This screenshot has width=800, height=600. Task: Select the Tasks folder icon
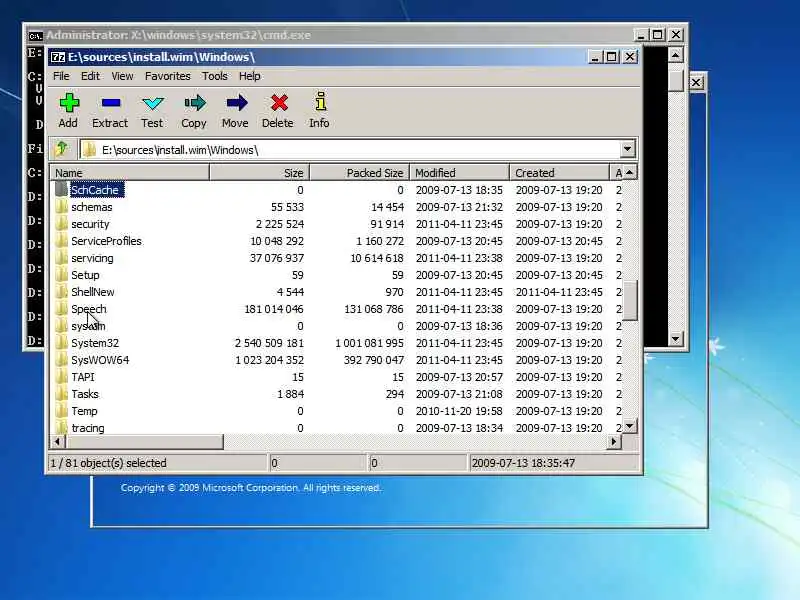61,394
